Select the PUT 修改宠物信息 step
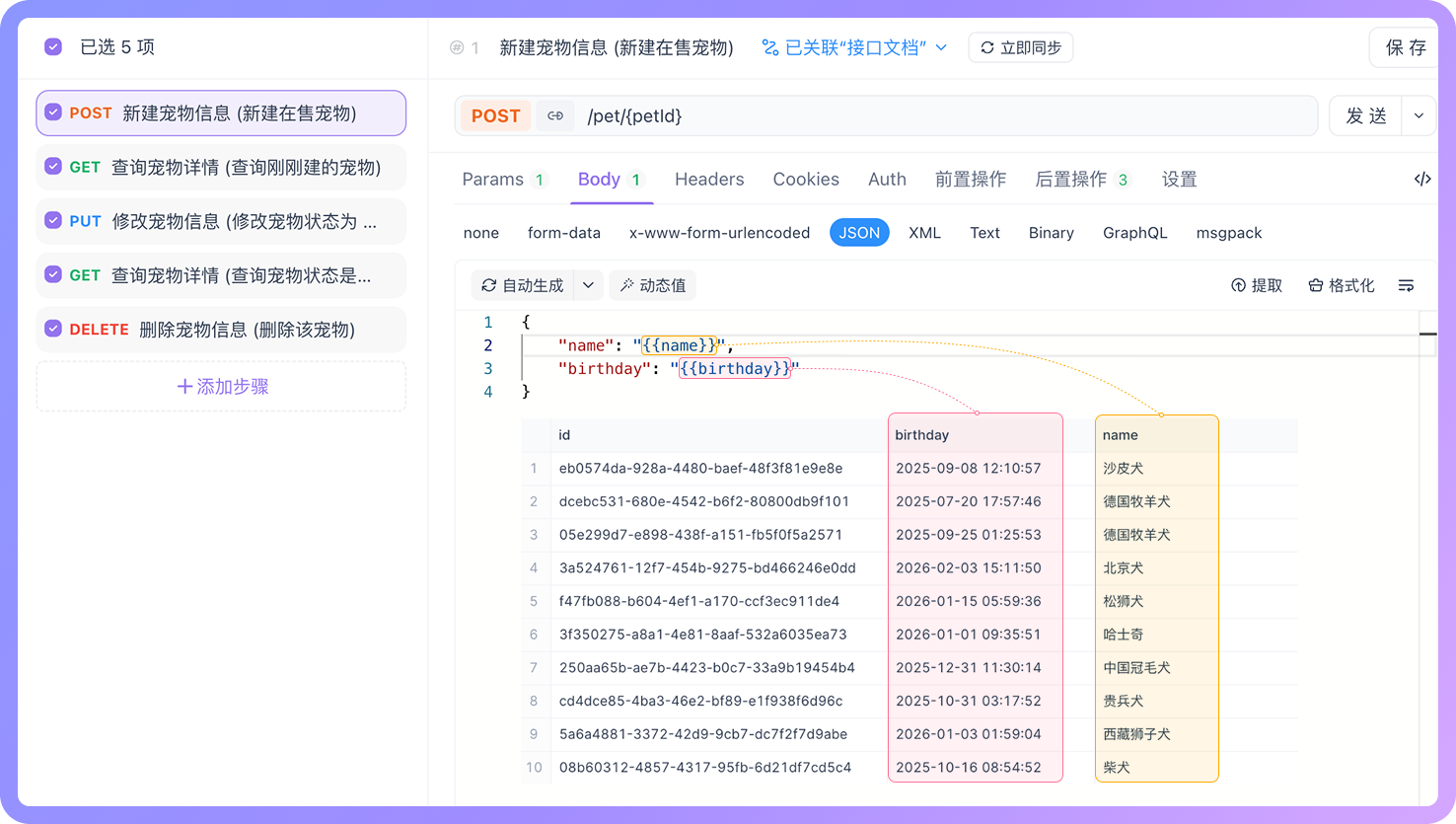The width and height of the screenshot is (1456, 824). [x=221, y=221]
